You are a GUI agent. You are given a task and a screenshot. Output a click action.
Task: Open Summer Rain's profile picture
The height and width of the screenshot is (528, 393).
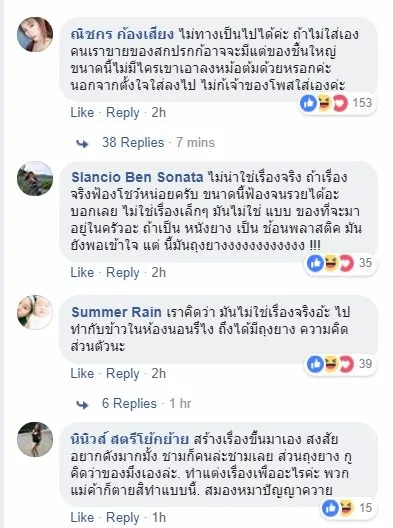[x=35, y=312]
